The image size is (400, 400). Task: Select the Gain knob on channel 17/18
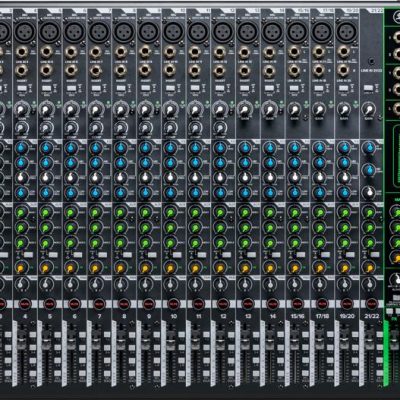pos(319,109)
